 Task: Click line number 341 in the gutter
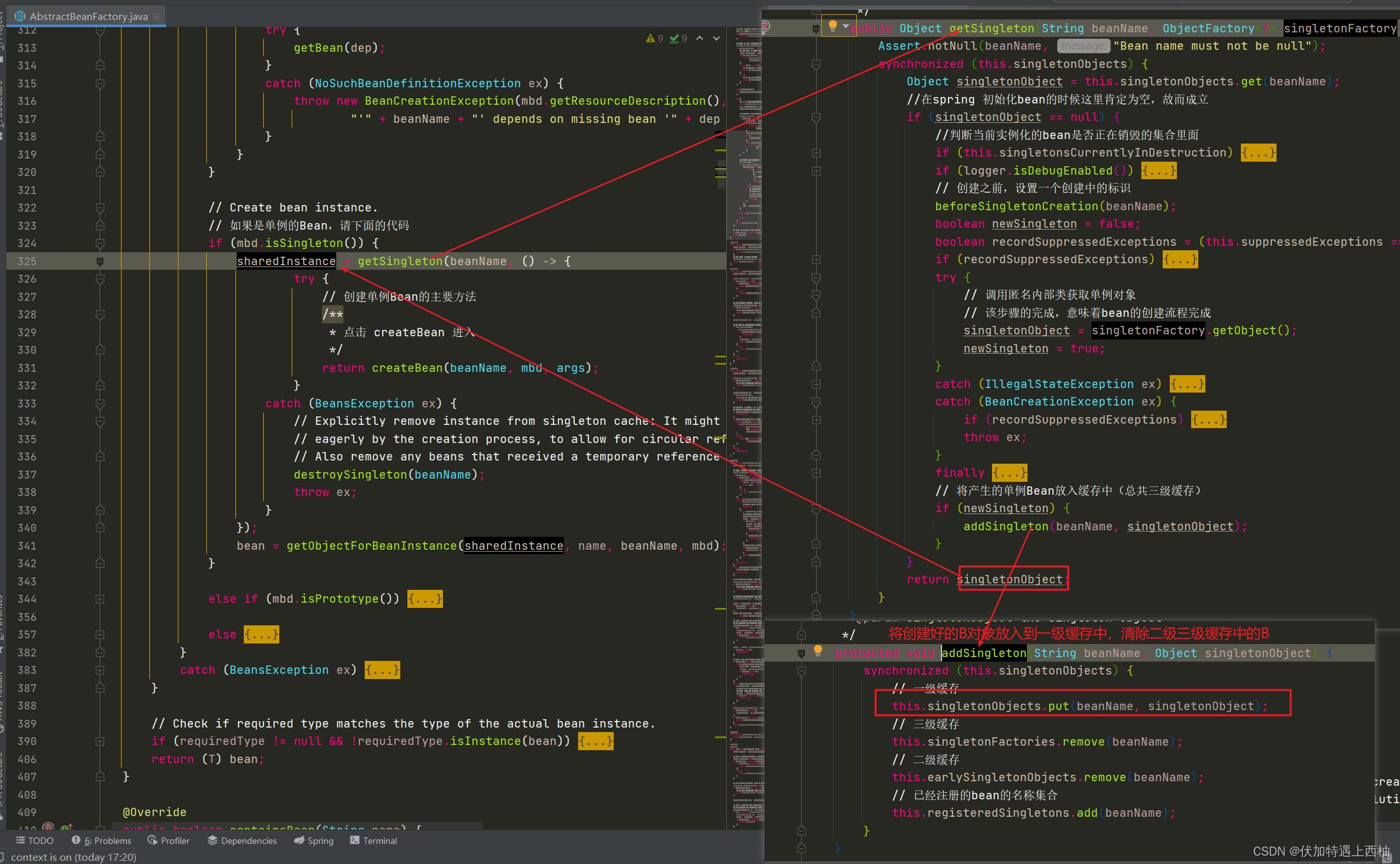click(27, 546)
